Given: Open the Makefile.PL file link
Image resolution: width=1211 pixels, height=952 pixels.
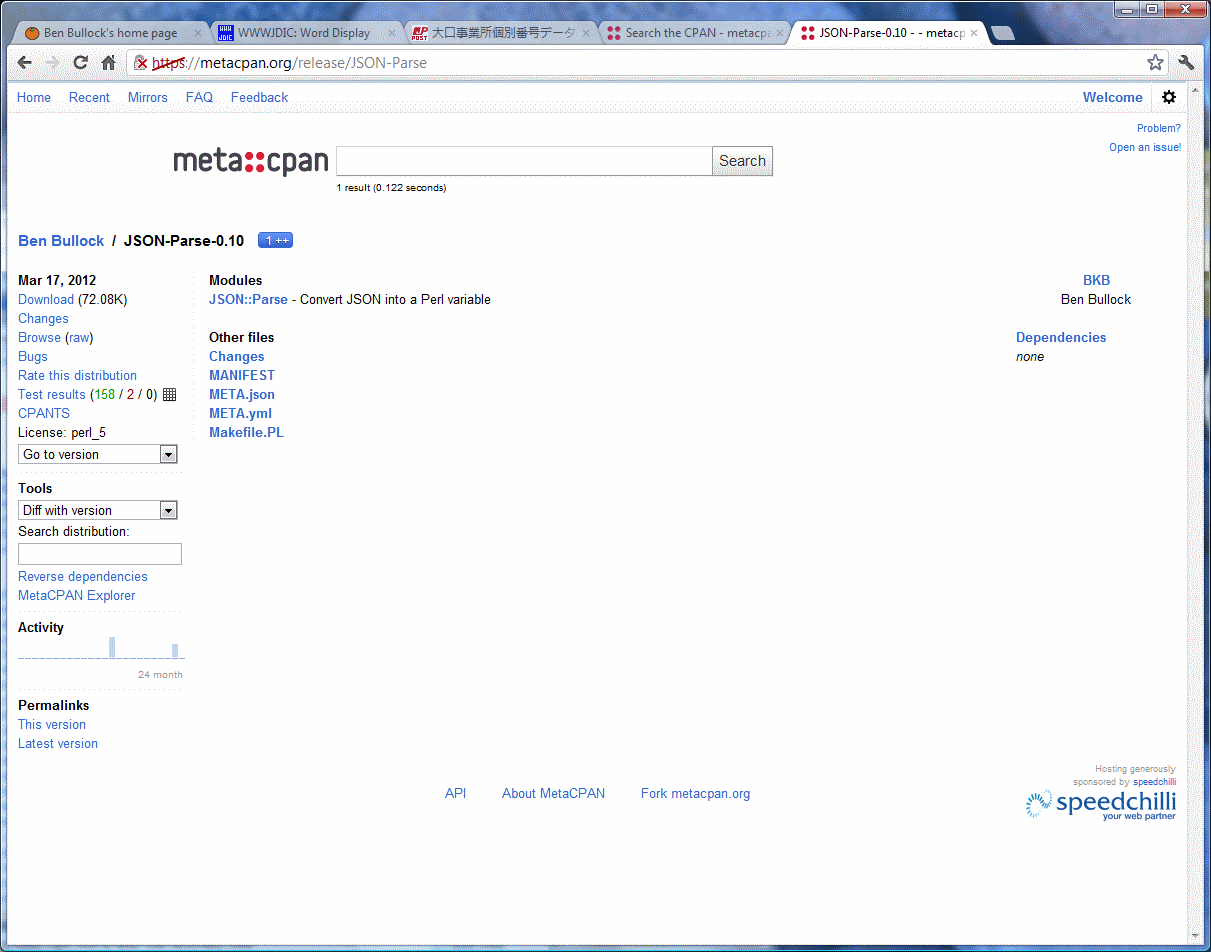Looking at the screenshot, I should pyautogui.click(x=246, y=432).
